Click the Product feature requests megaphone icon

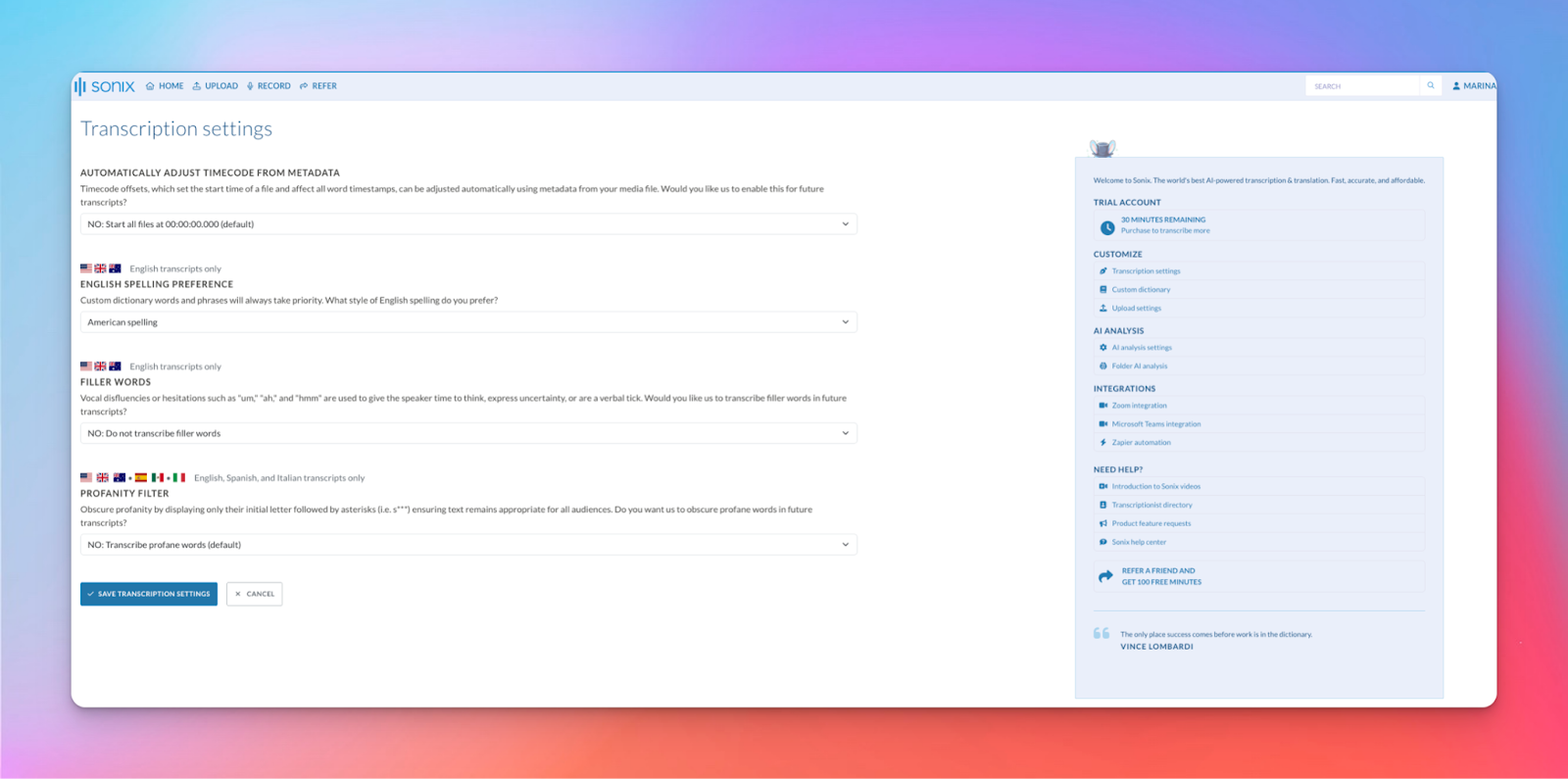tap(1103, 523)
